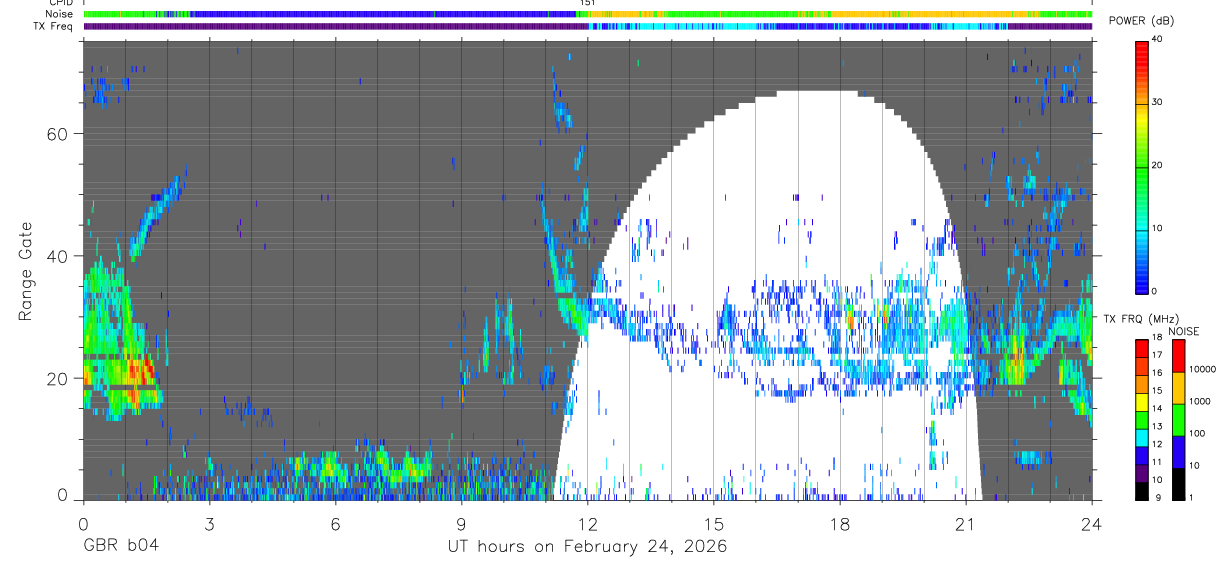Click the 1 label on noise scale
The image size is (1228, 567).
pyautogui.click(x=1191, y=498)
